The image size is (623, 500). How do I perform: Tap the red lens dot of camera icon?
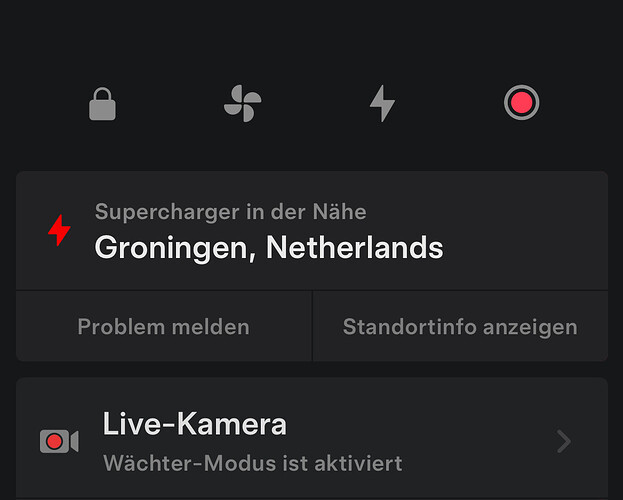(x=54, y=441)
